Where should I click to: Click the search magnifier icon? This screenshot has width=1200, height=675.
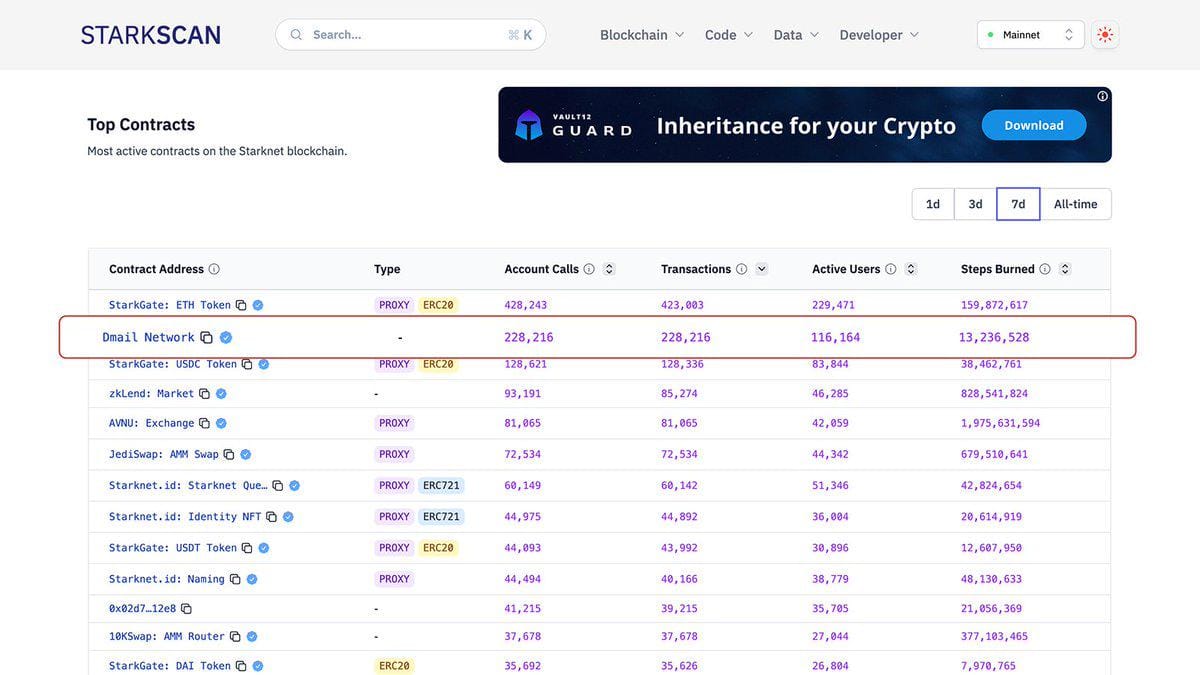click(x=296, y=35)
